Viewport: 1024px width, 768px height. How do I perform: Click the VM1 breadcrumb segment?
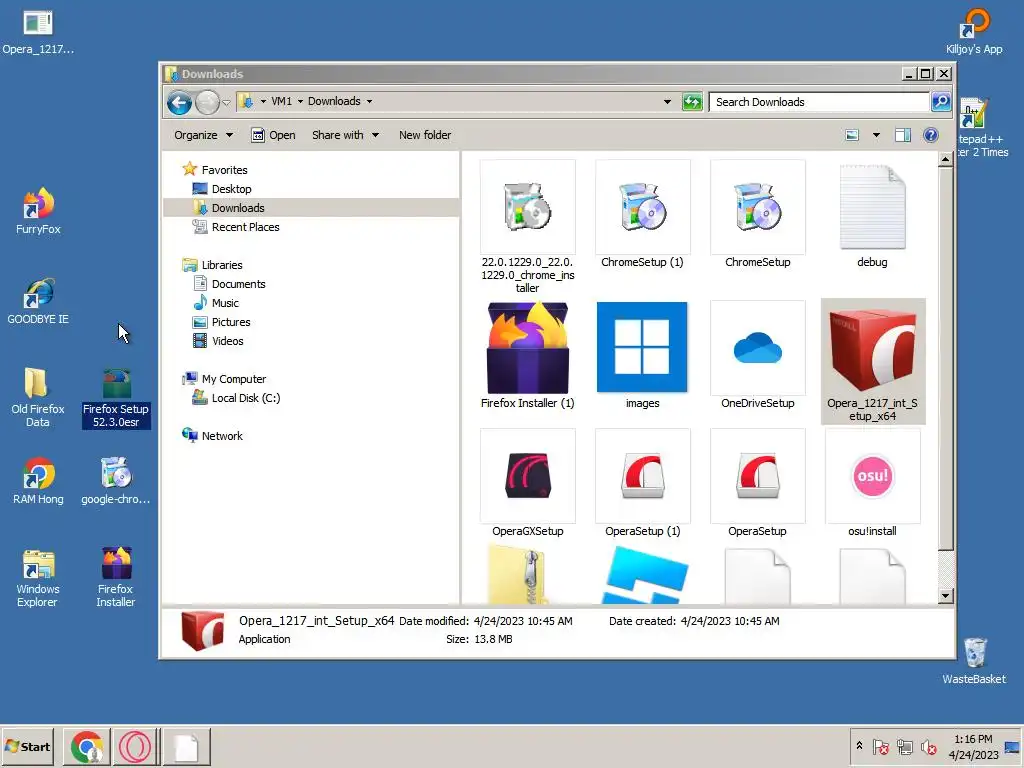pyautogui.click(x=281, y=101)
